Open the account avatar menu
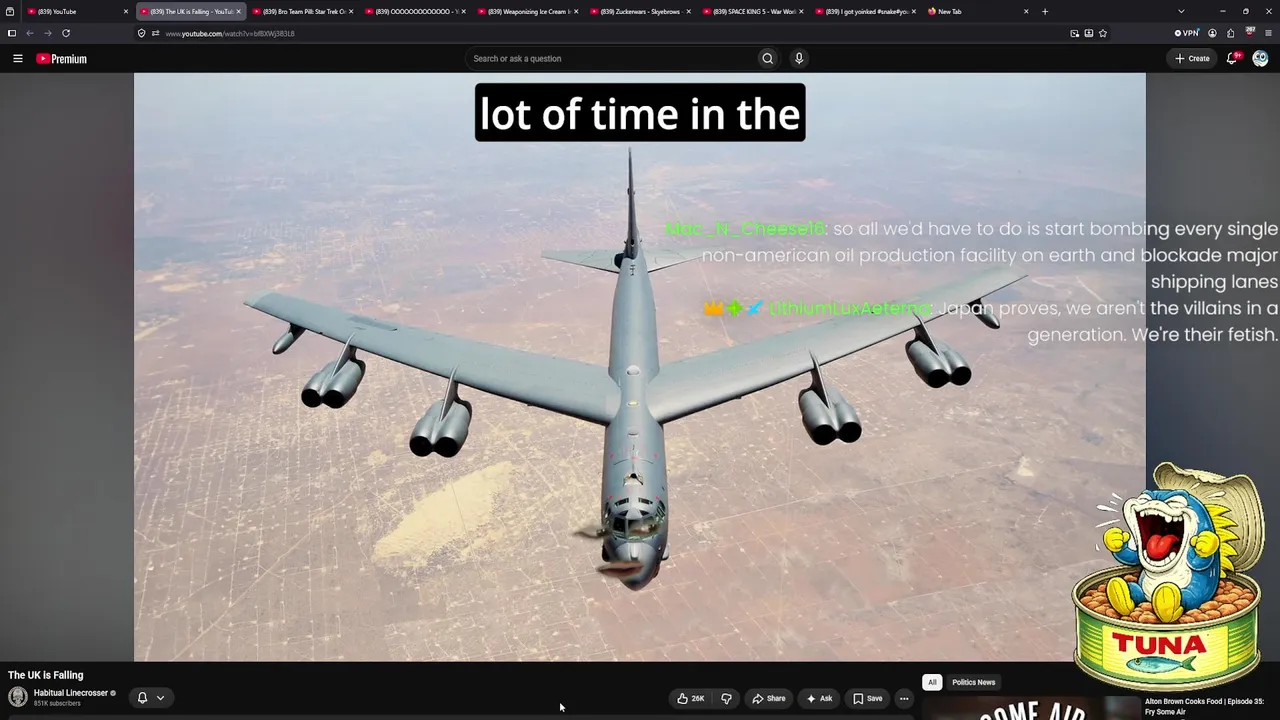This screenshot has height=720, width=1280. pos(1260,59)
